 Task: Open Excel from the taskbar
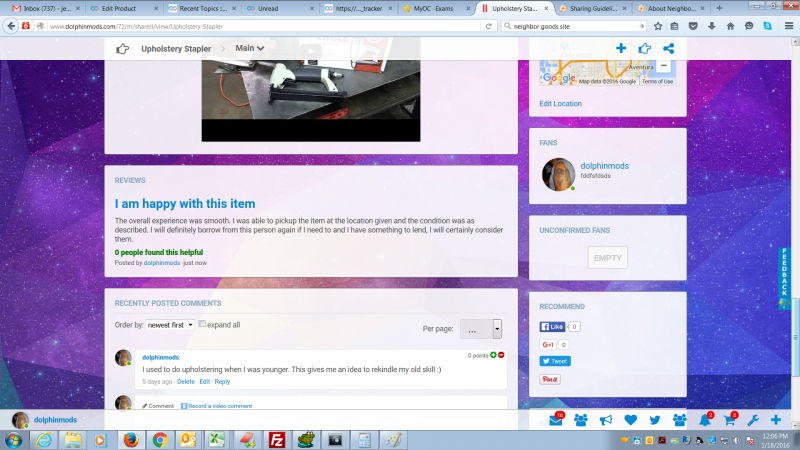tap(217, 440)
